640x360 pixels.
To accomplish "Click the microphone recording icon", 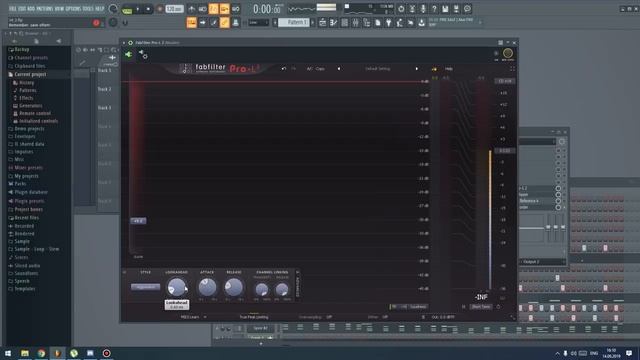I will pos(423,9).
